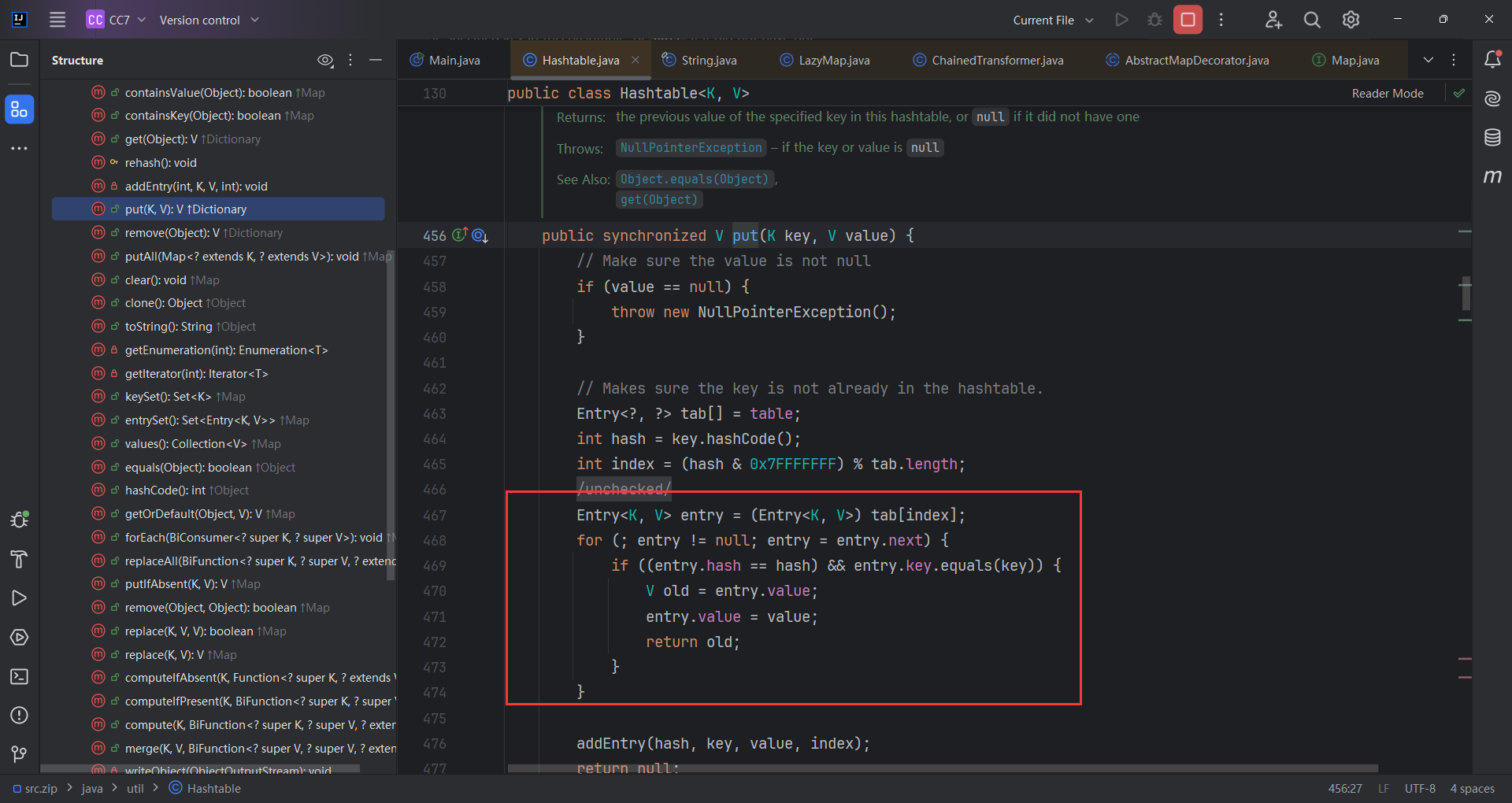1512x803 pixels.
Task: Open Notifications bell icon
Action: coord(1492,60)
